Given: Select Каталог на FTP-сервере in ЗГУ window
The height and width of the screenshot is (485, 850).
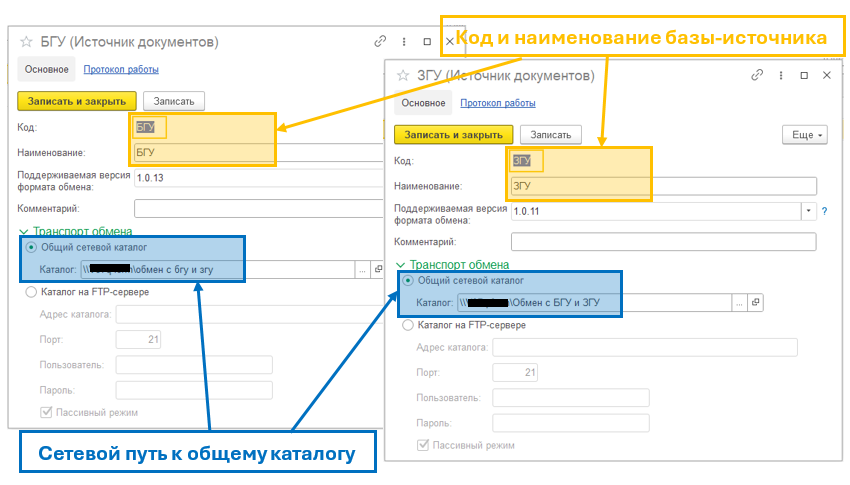Looking at the screenshot, I should [x=408, y=325].
